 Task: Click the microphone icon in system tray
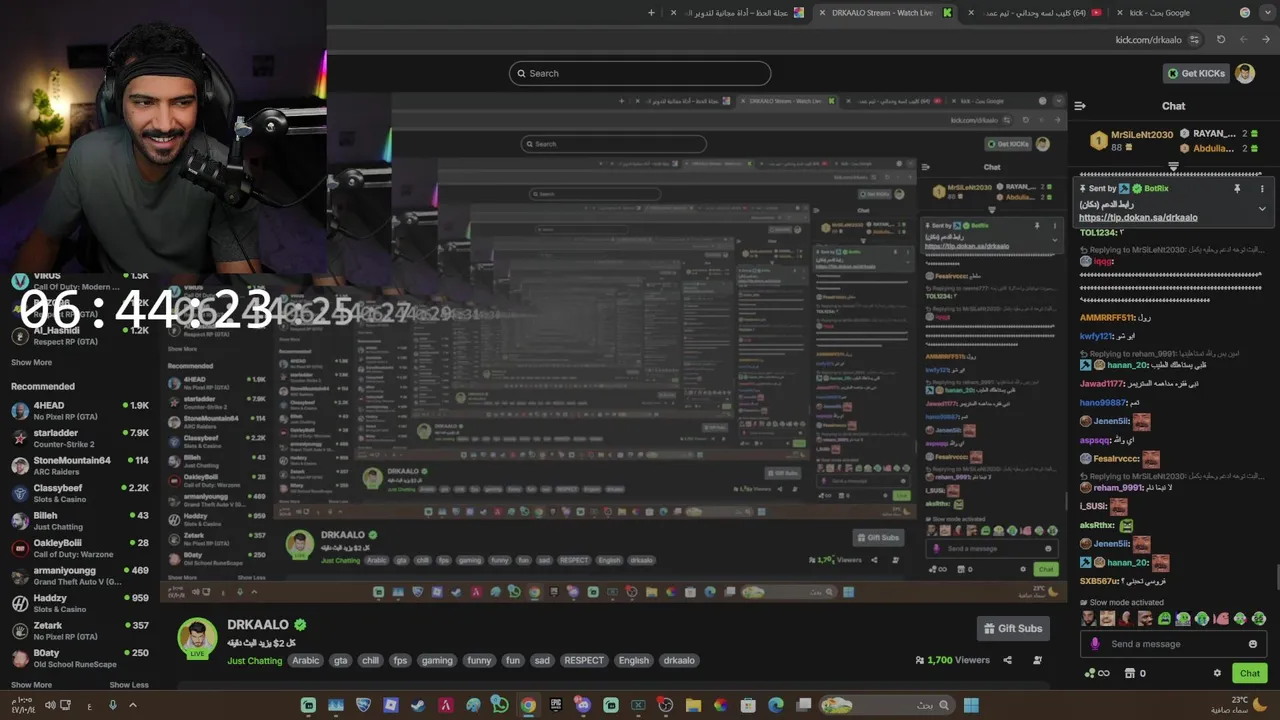click(112, 705)
